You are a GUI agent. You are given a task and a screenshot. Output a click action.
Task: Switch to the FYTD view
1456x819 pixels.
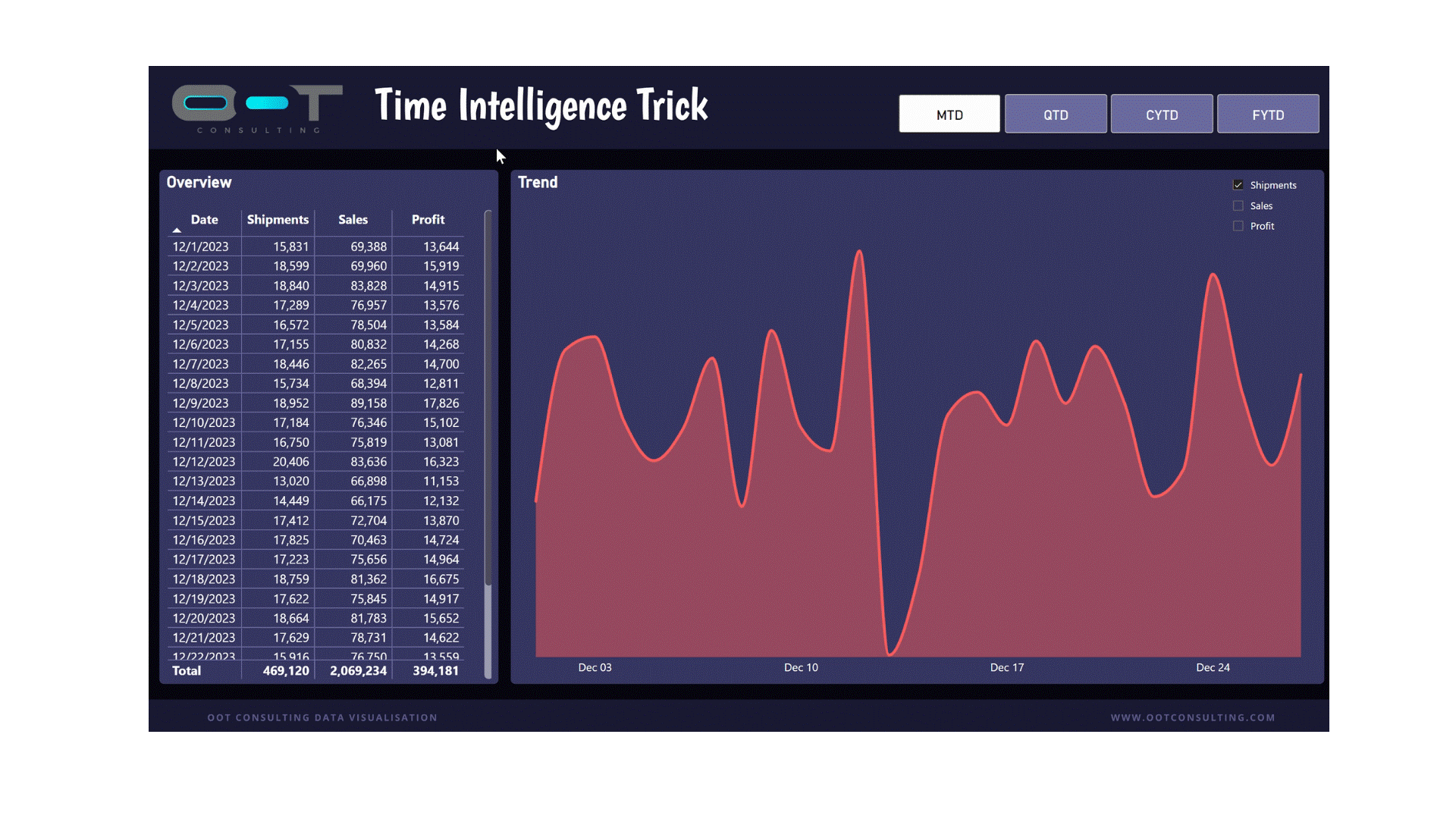pos(1268,115)
